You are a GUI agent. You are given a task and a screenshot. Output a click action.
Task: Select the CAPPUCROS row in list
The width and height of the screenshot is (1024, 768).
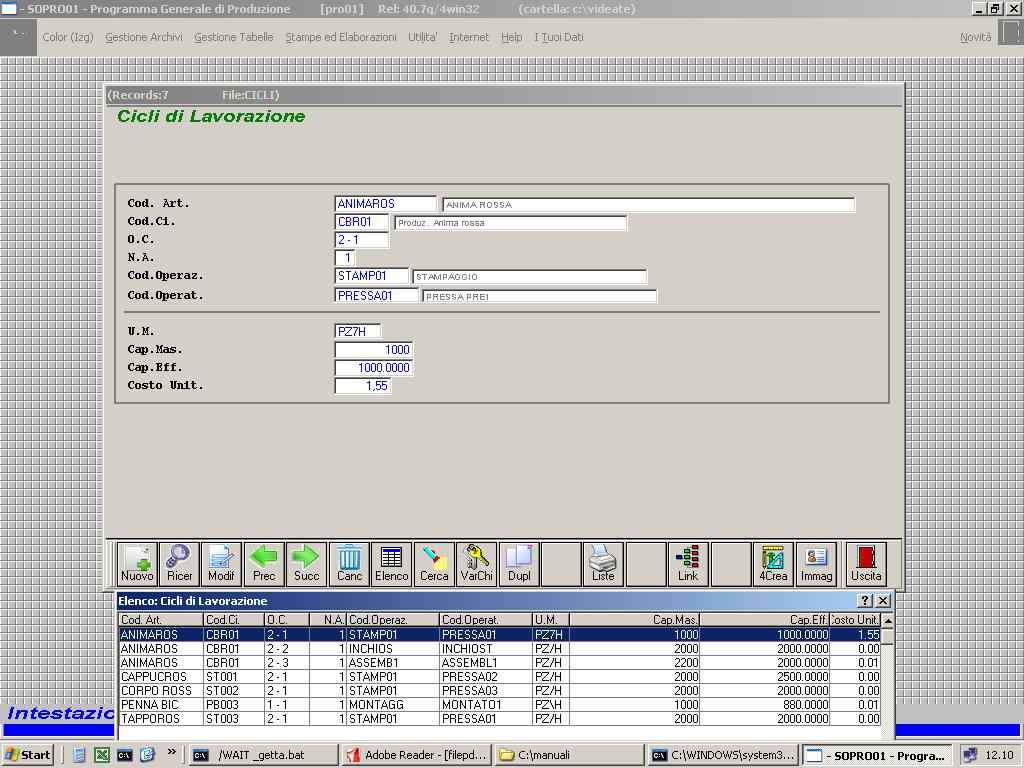coord(500,677)
